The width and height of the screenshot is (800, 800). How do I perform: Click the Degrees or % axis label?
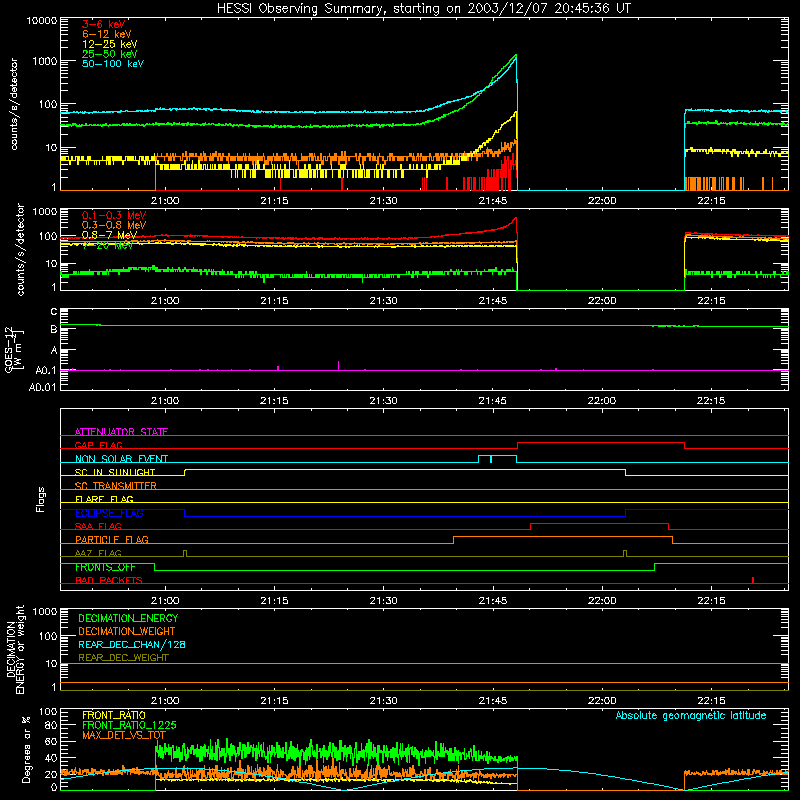(27, 749)
